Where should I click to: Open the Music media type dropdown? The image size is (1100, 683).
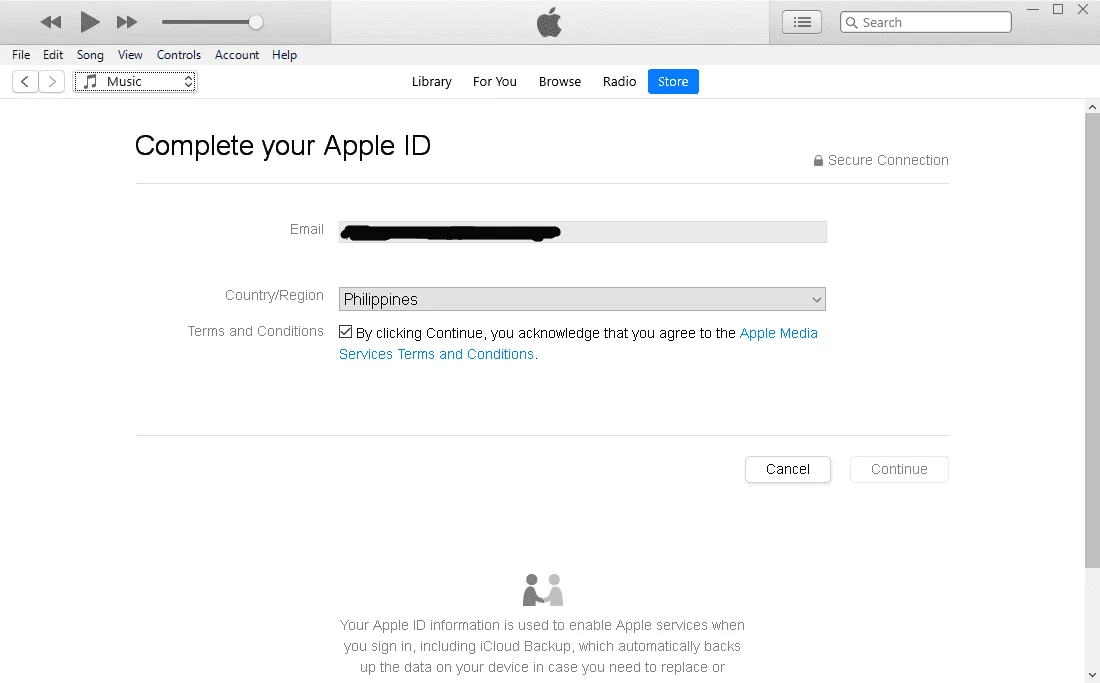135,81
